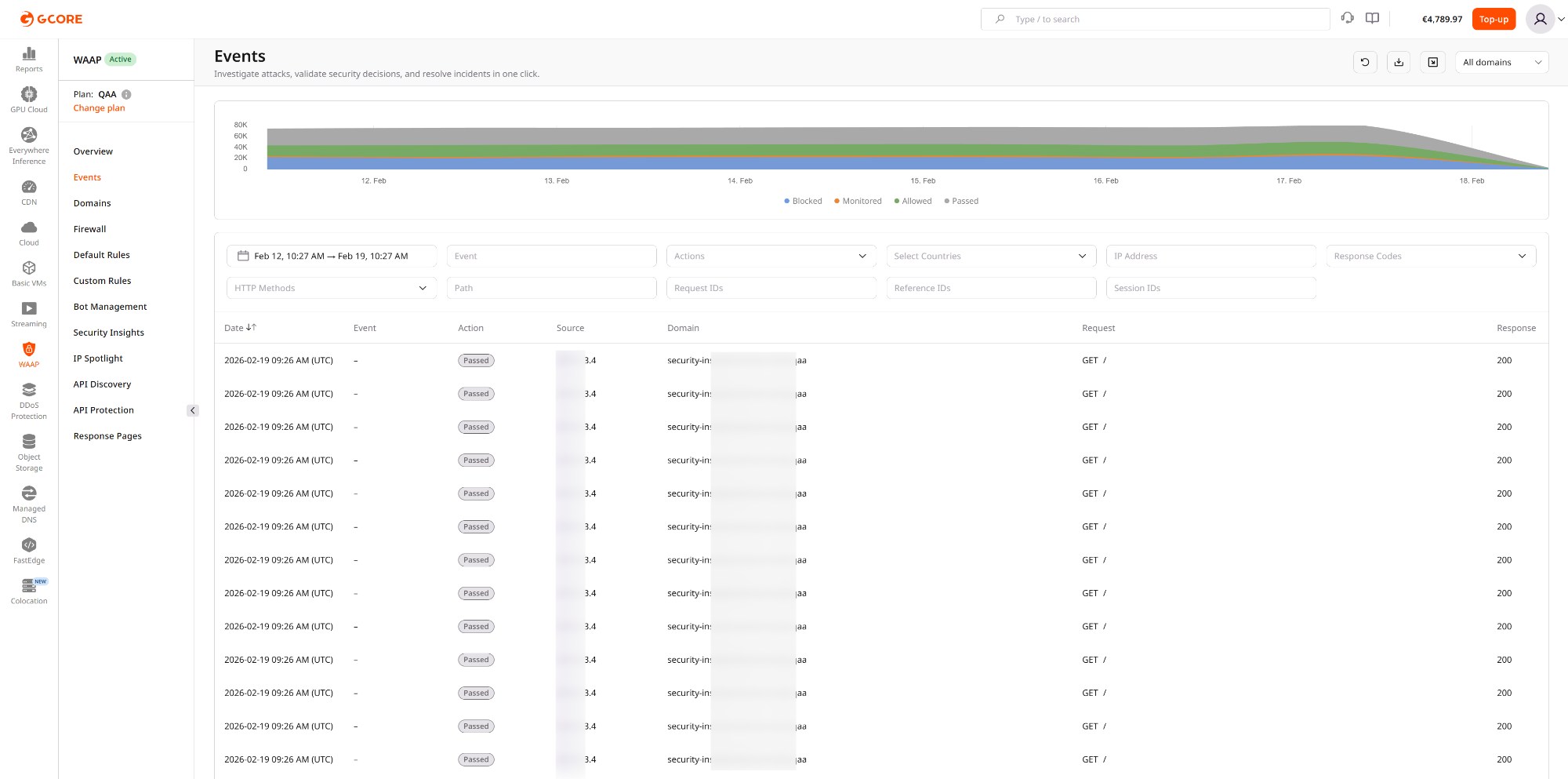Toggle the Monitored series in chart legend
Viewport: 1568px width, 779px height.
click(x=857, y=201)
